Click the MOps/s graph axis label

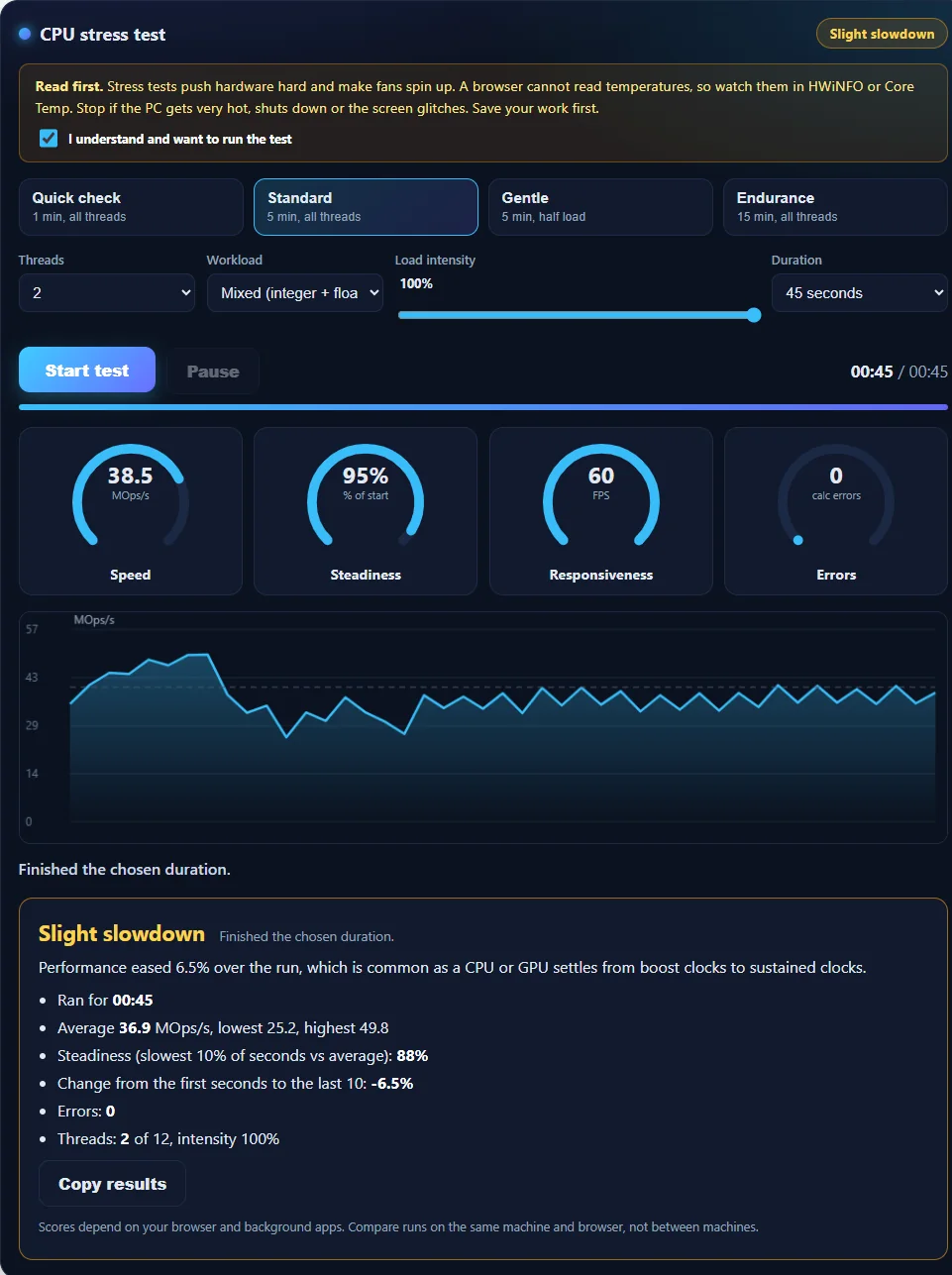click(x=94, y=620)
